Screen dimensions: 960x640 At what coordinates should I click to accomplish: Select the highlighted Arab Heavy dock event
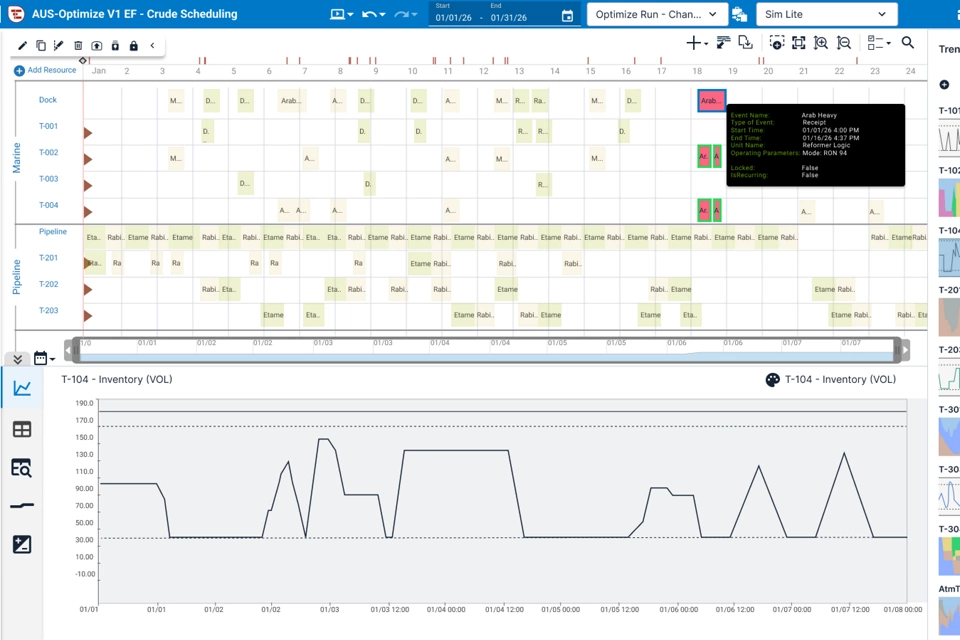point(711,100)
